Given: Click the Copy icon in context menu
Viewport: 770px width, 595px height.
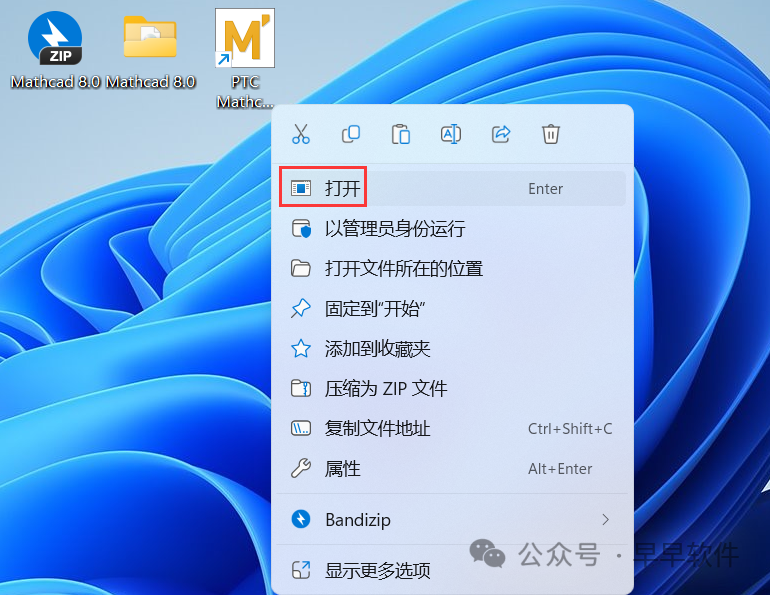Looking at the screenshot, I should pyautogui.click(x=351, y=134).
